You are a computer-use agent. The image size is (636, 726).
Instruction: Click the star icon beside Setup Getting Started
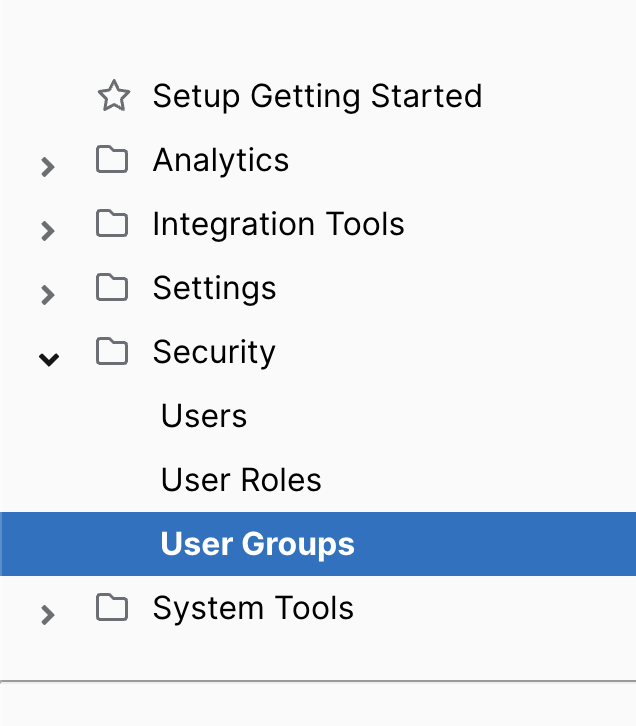(x=113, y=96)
